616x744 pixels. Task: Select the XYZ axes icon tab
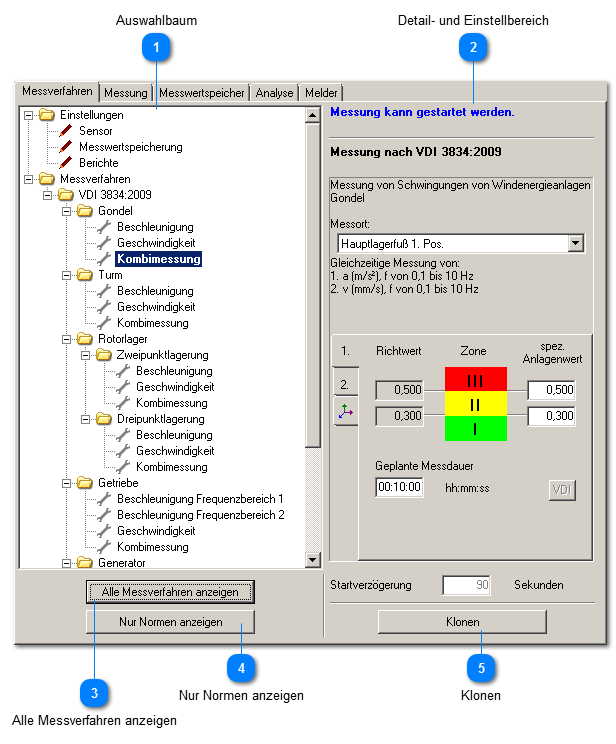click(x=345, y=411)
